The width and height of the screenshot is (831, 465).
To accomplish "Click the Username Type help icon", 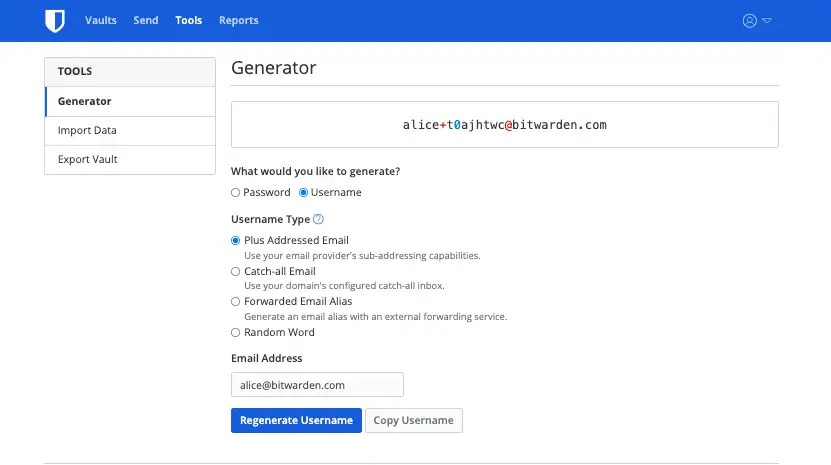I will [x=318, y=219].
